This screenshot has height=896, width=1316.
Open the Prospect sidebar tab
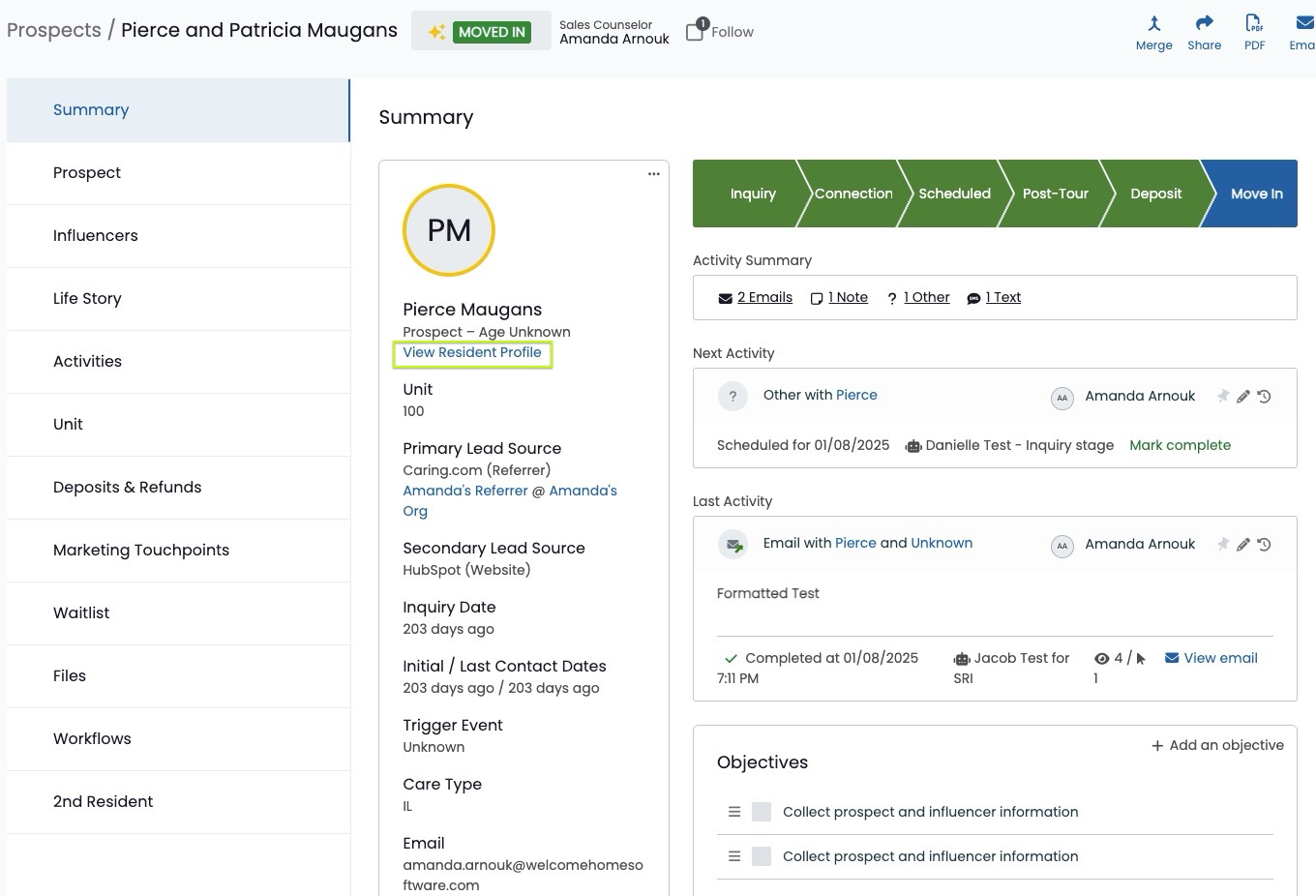178,173
